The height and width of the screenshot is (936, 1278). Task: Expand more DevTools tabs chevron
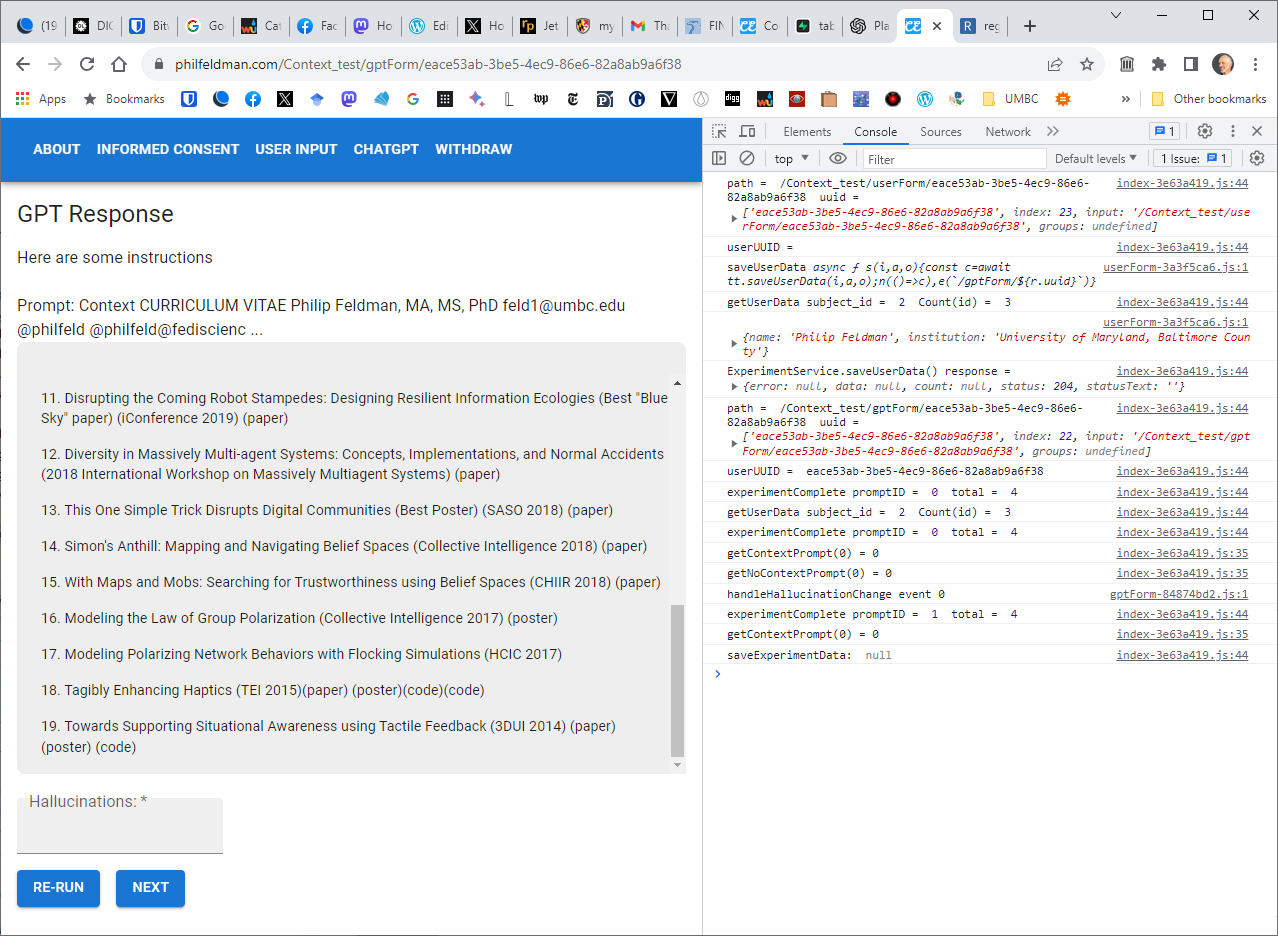click(x=1053, y=131)
